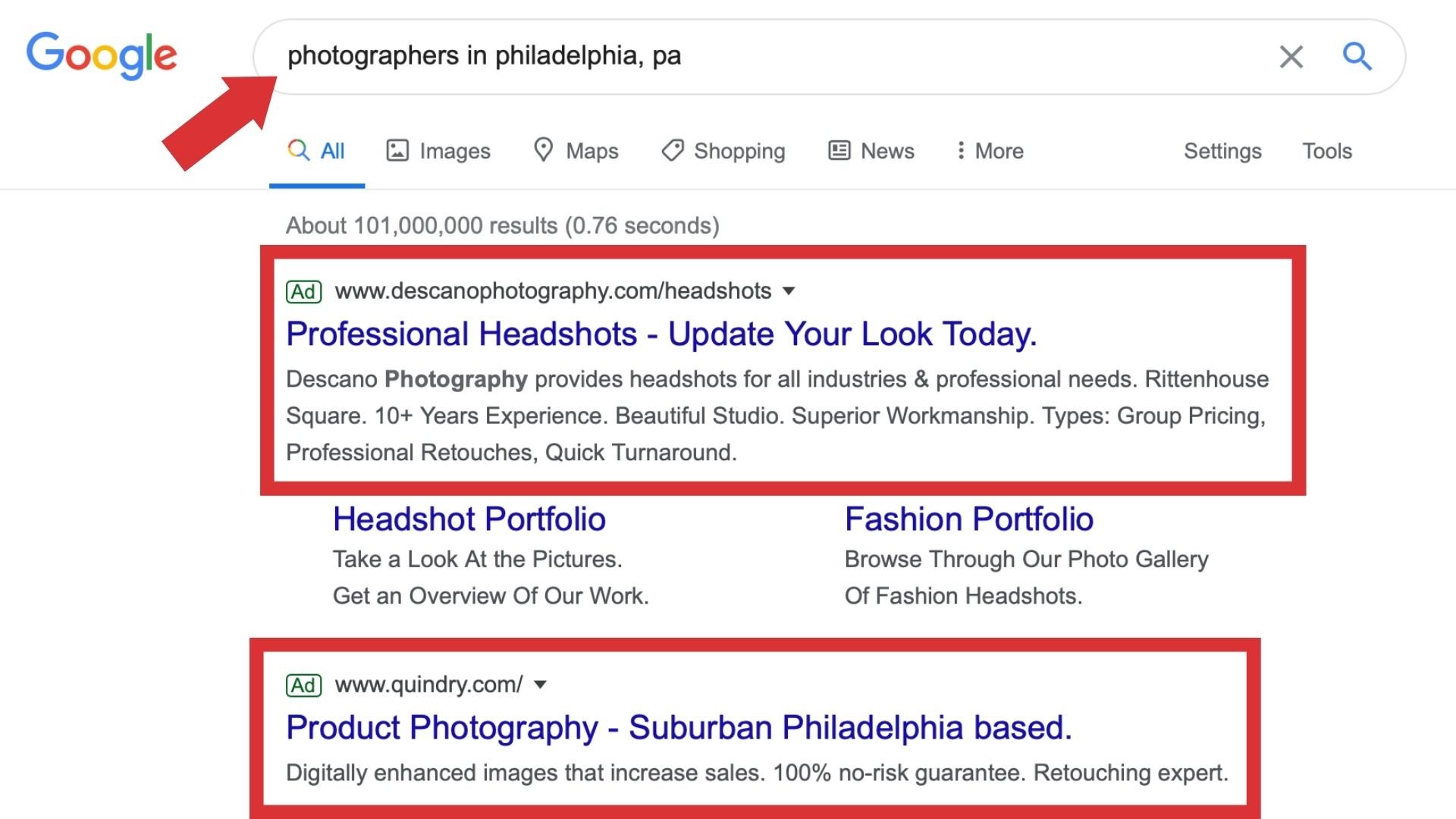
Task: Click 'Take a Look At the Pictures.' text
Action: point(477,560)
